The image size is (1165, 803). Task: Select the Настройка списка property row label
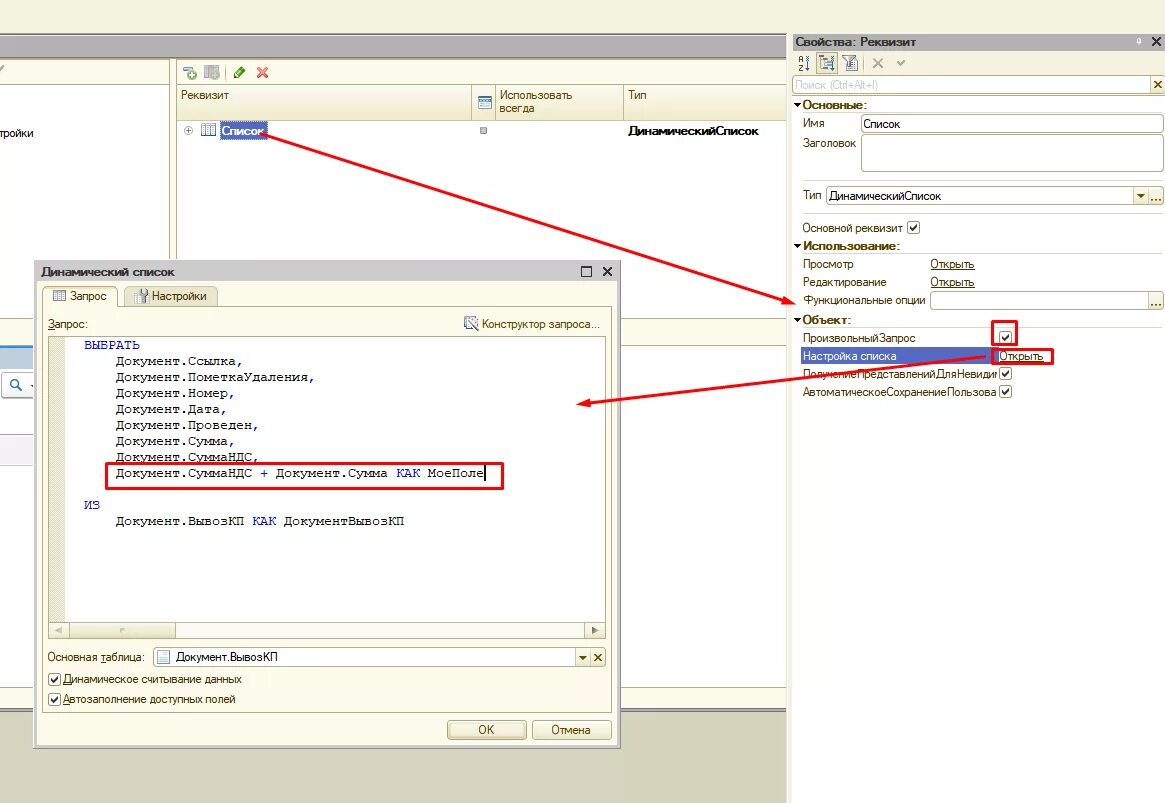(849, 356)
